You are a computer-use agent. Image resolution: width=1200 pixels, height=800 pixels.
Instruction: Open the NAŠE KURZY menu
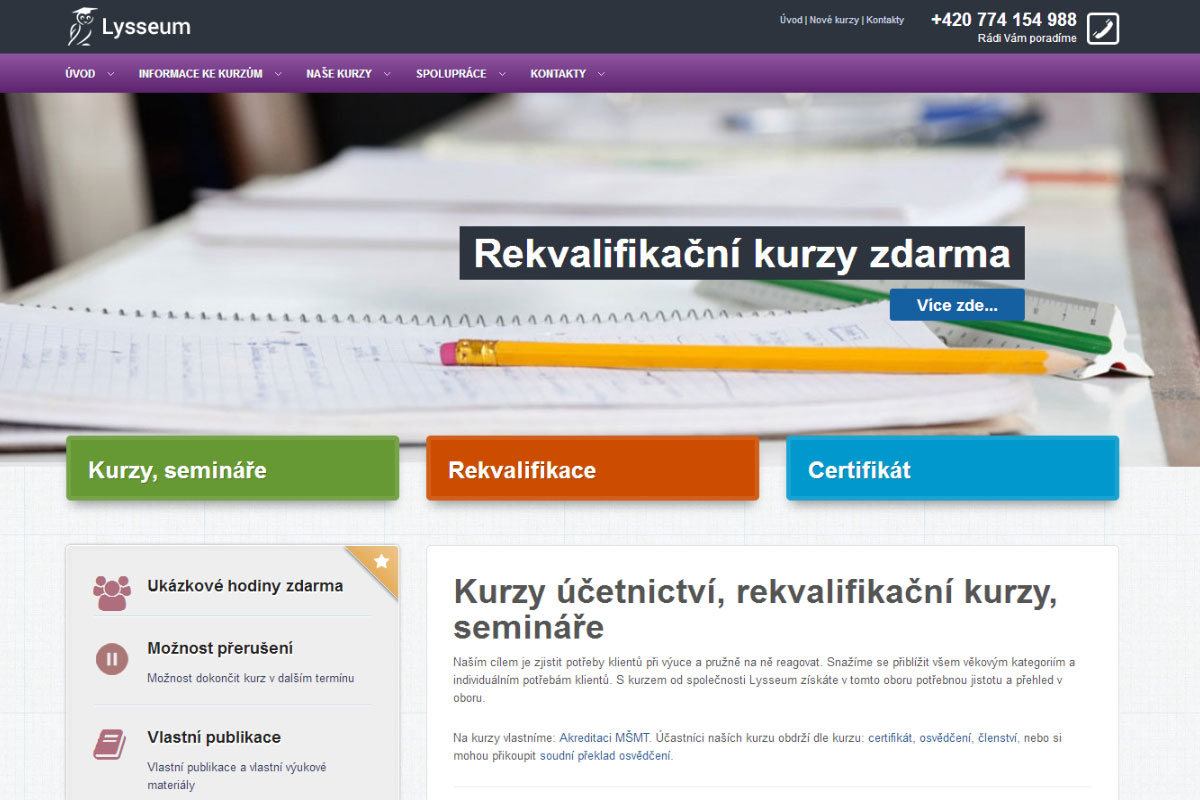click(339, 74)
